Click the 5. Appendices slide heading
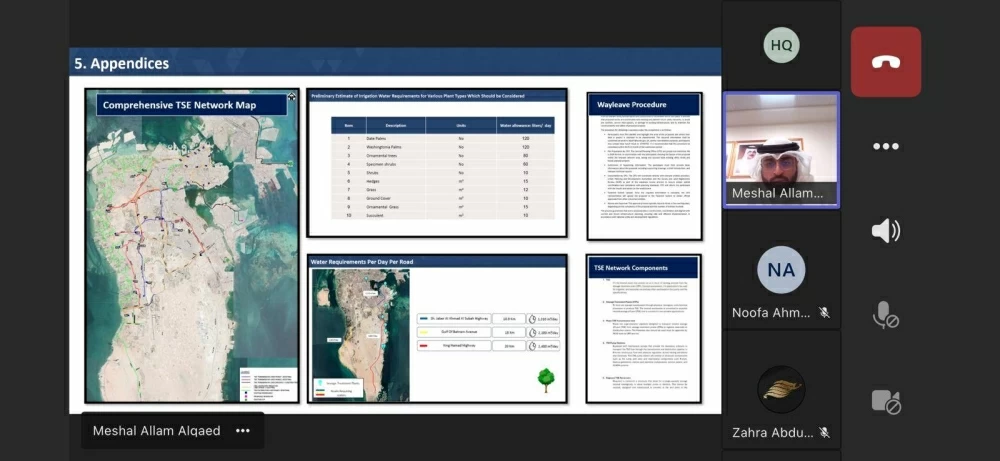The image size is (1000, 461). click(x=122, y=63)
